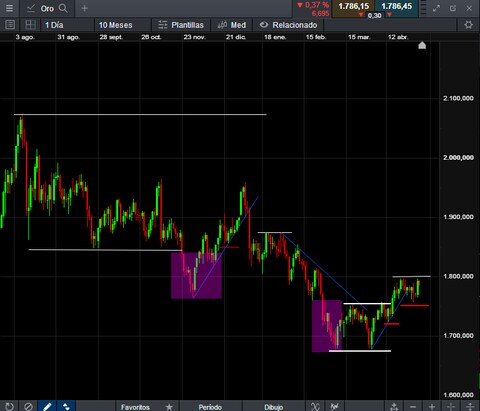
Task: Open the hamburger menu icon
Action: tap(9, 8)
